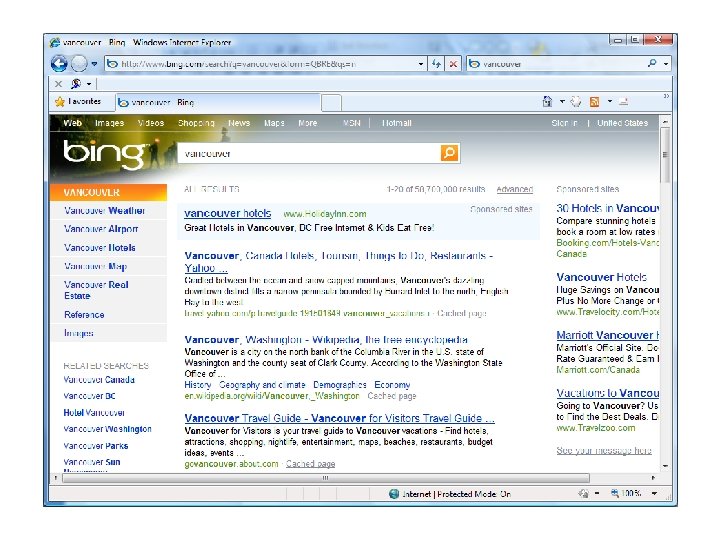The image size is (720, 540).
Task: Click the search magnifier toolbar icon
Action: pos(76,84)
